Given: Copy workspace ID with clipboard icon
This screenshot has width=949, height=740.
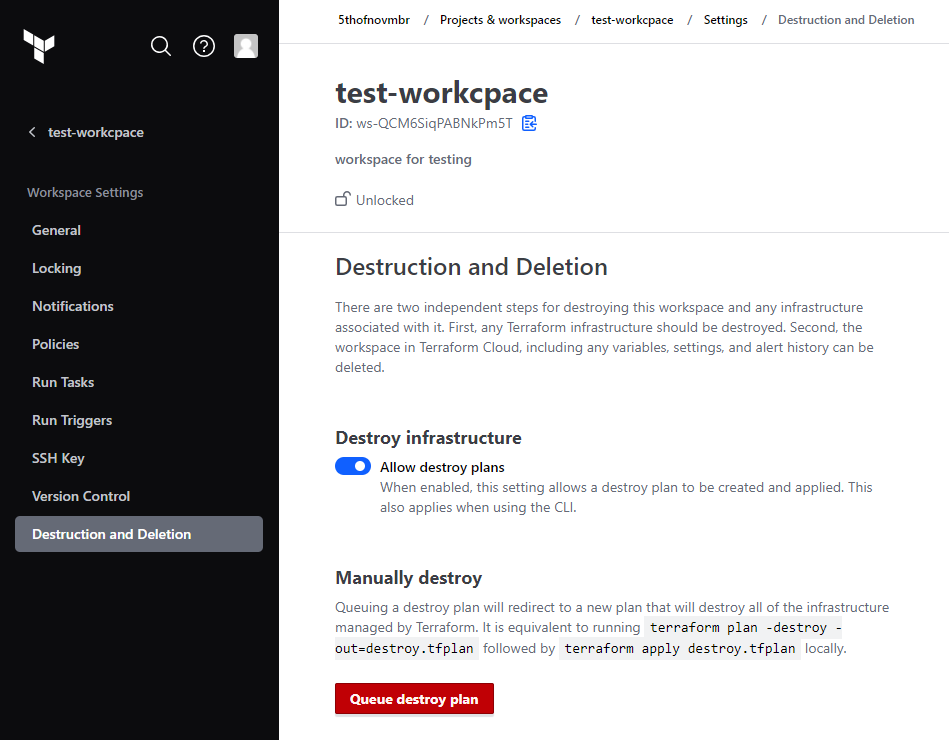Looking at the screenshot, I should [529, 123].
